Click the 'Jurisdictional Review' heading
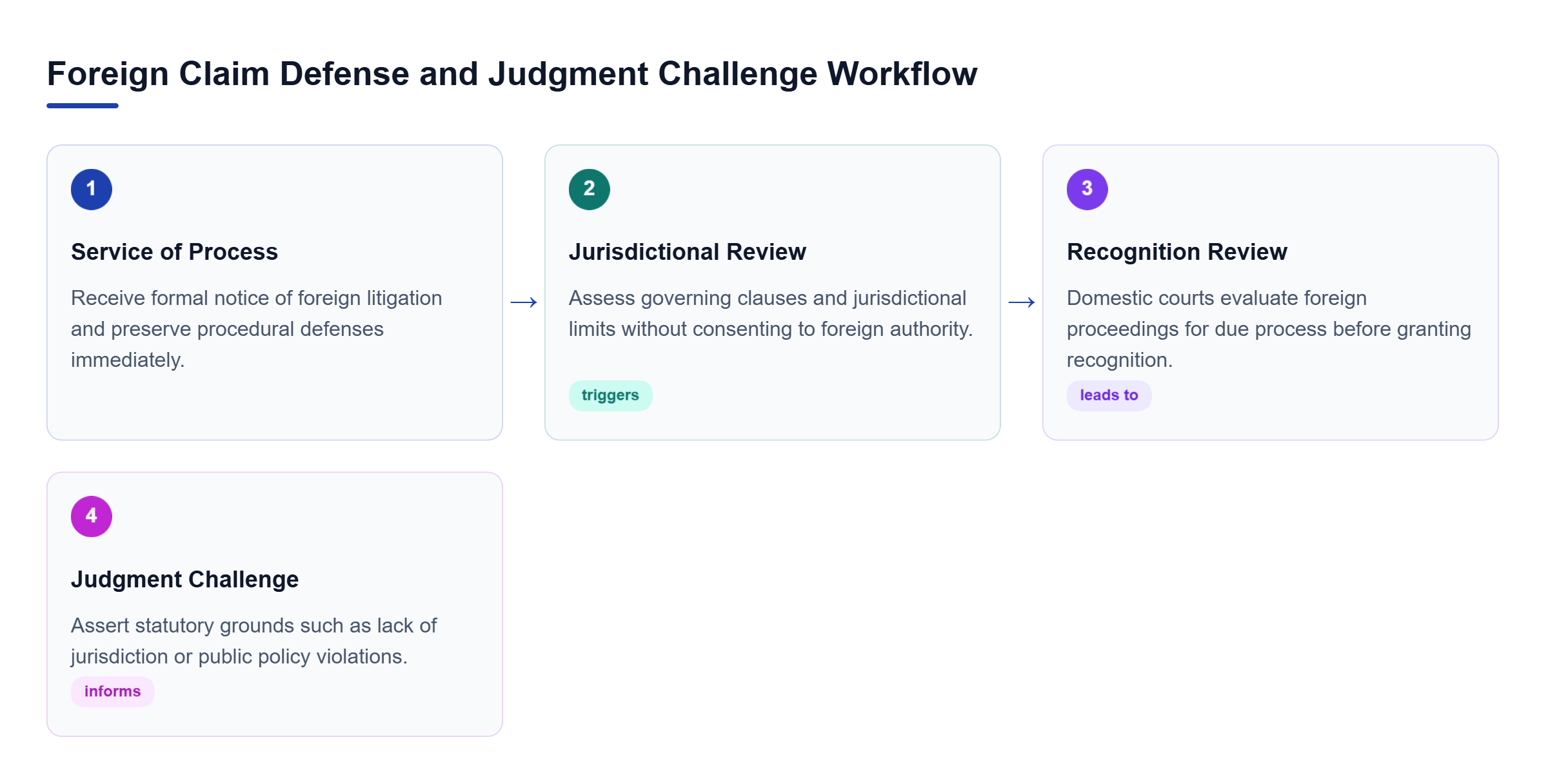This screenshot has height=784, width=1548. 688,252
